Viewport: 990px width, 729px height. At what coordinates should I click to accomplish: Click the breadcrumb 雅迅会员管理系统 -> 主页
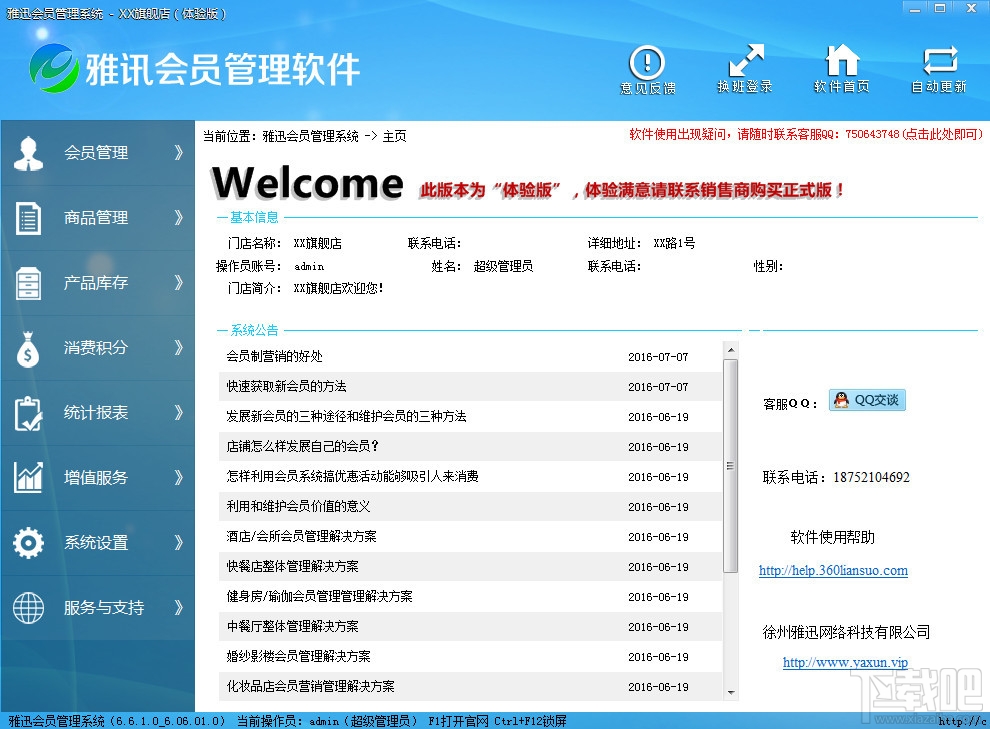click(334, 136)
